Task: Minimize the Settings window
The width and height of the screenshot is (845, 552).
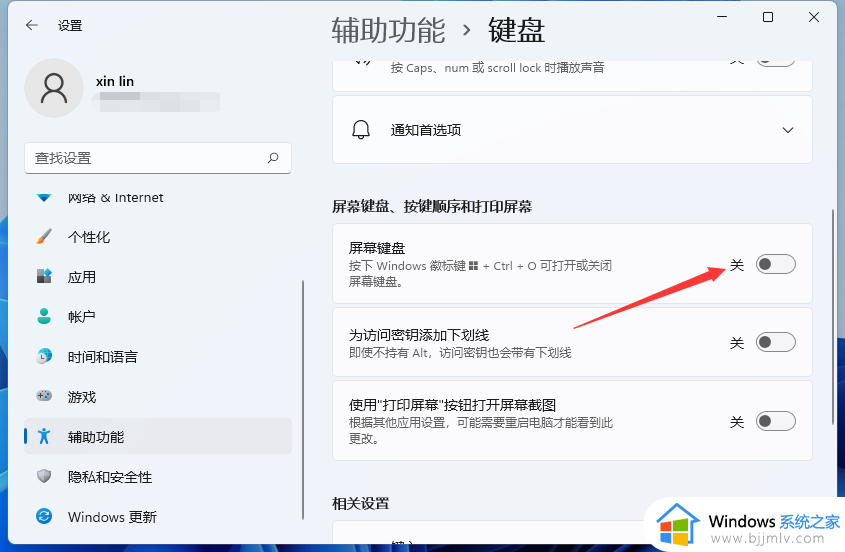Action: click(722, 17)
